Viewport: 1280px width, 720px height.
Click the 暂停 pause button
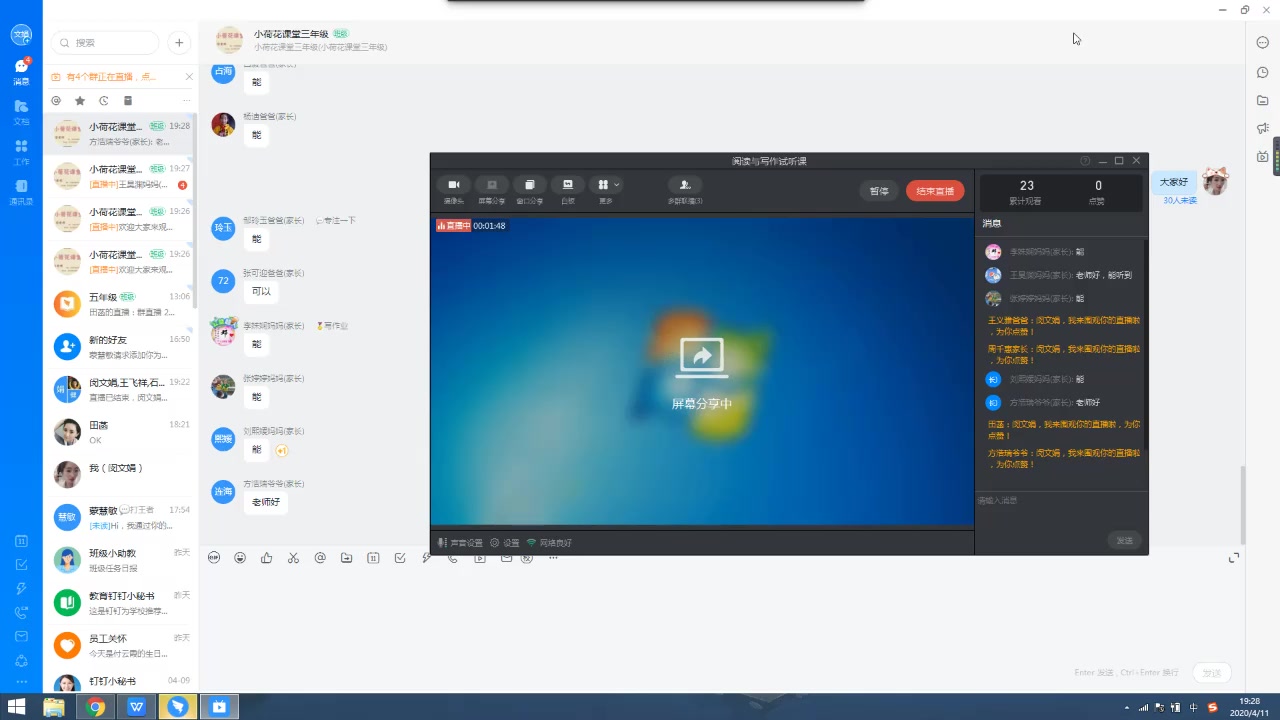click(x=879, y=191)
